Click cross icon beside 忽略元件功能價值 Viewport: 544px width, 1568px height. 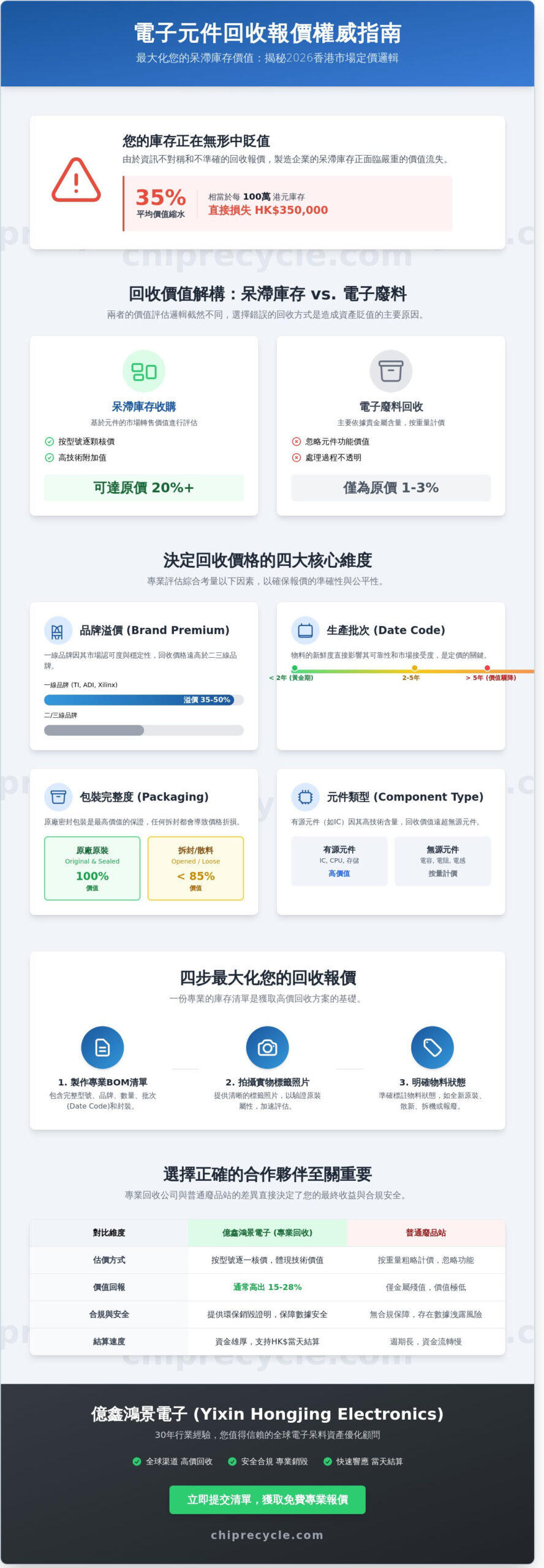297,442
